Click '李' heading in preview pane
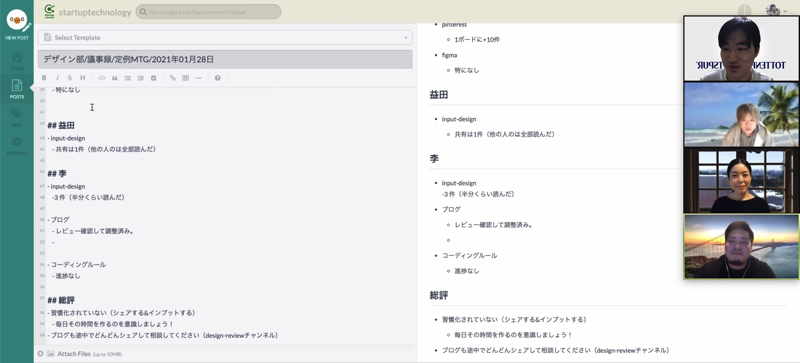The height and width of the screenshot is (363, 800). pyautogui.click(x=434, y=158)
